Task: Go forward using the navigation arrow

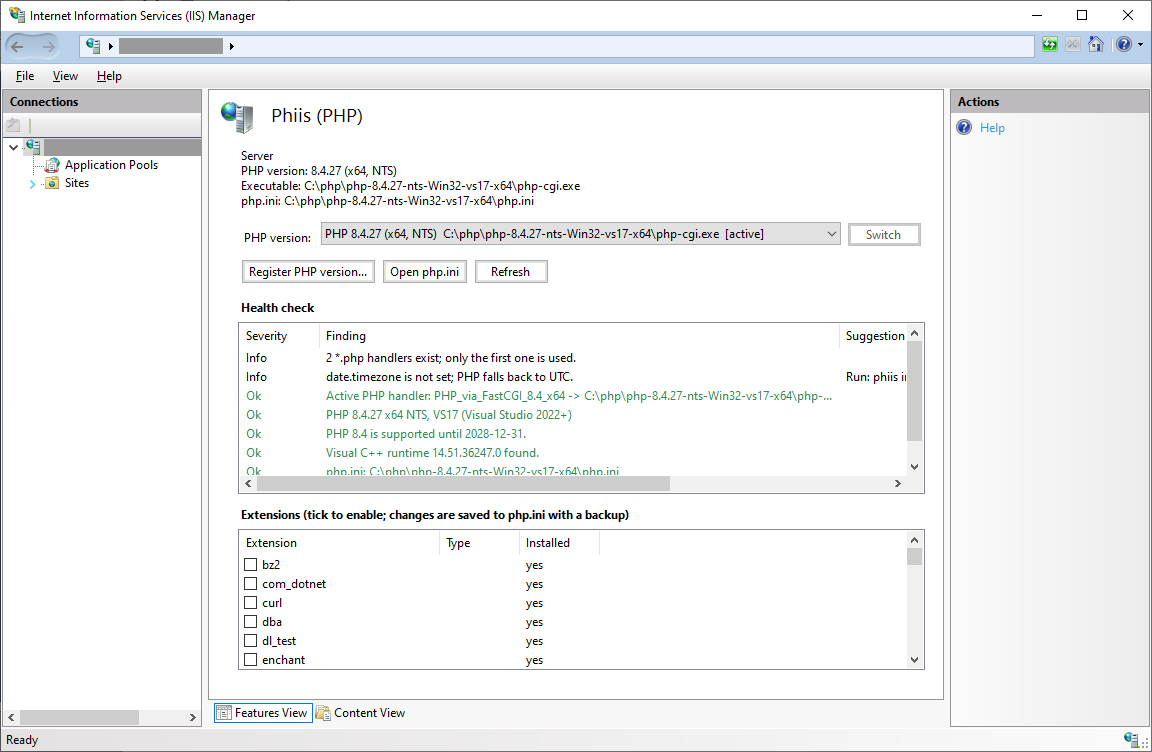Action: click(x=48, y=46)
